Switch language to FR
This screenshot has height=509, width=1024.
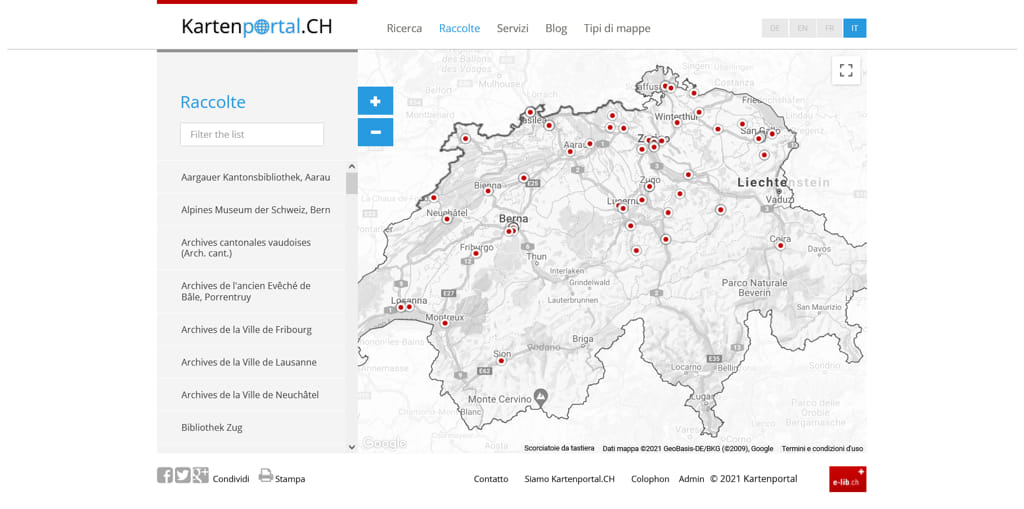pos(829,28)
